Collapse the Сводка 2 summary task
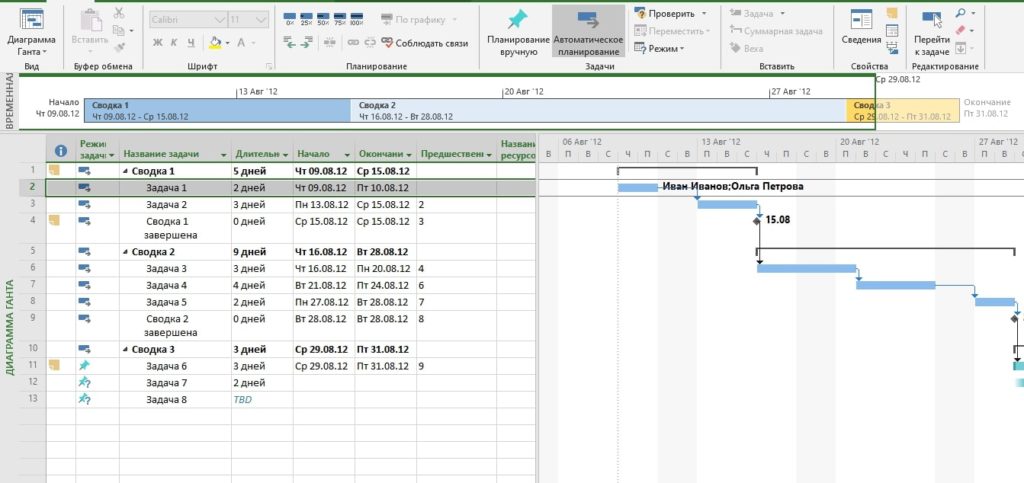Viewport: 1024px width, 483px height. [125, 252]
